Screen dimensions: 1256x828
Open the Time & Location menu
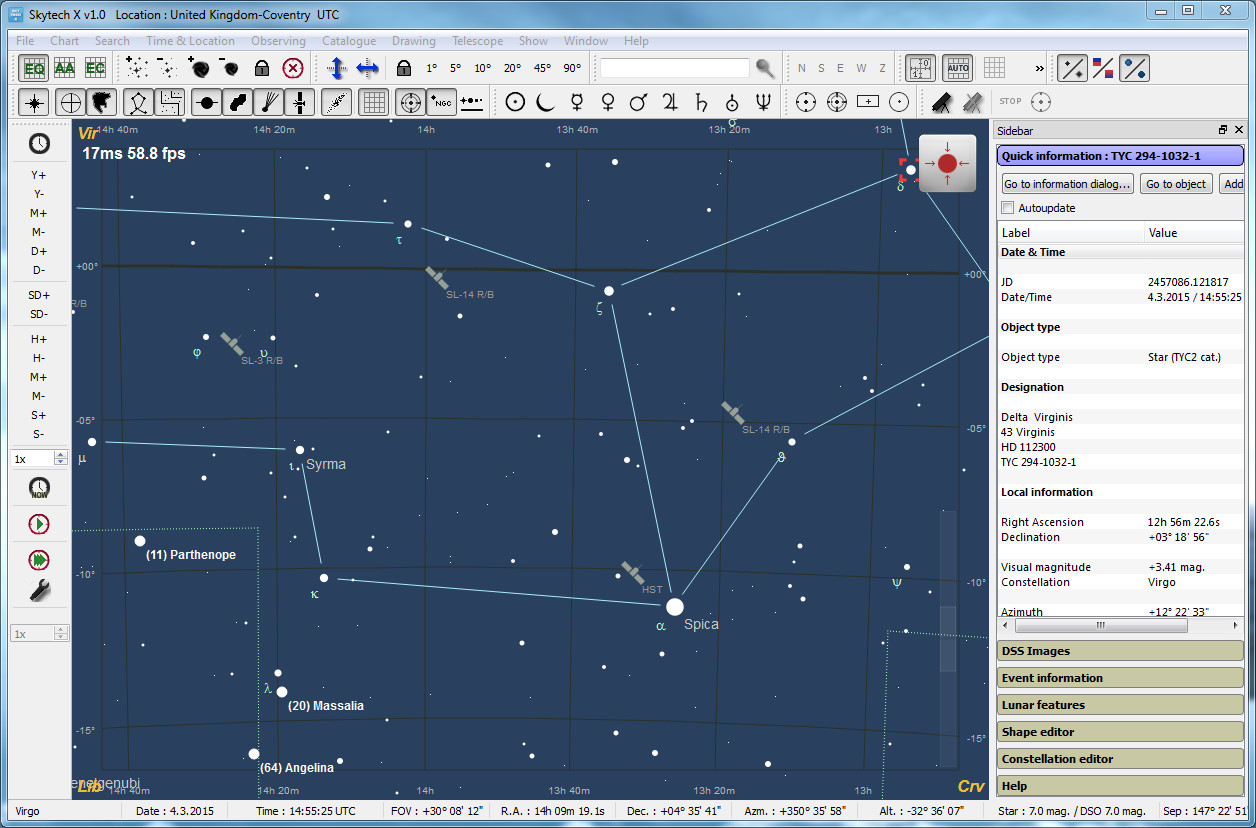point(190,41)
